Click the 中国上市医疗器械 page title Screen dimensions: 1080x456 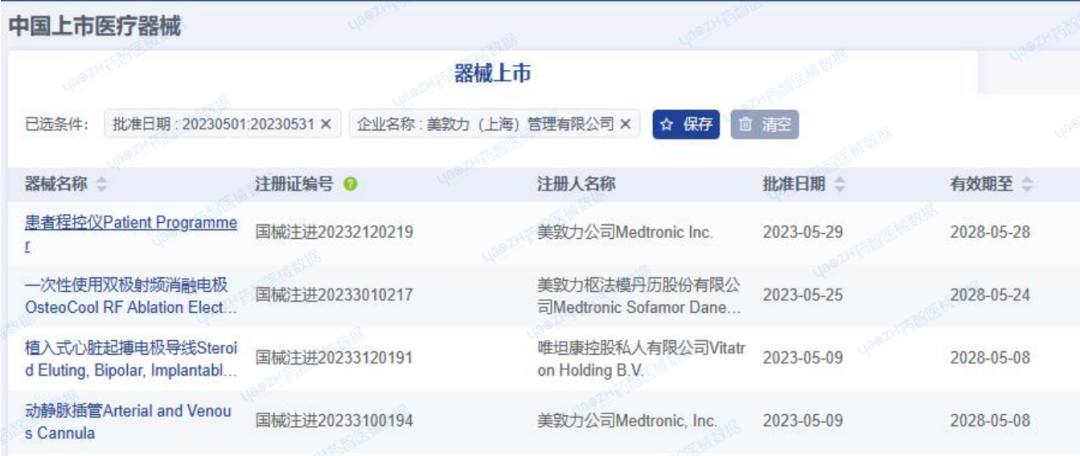[x=94, y=27]
